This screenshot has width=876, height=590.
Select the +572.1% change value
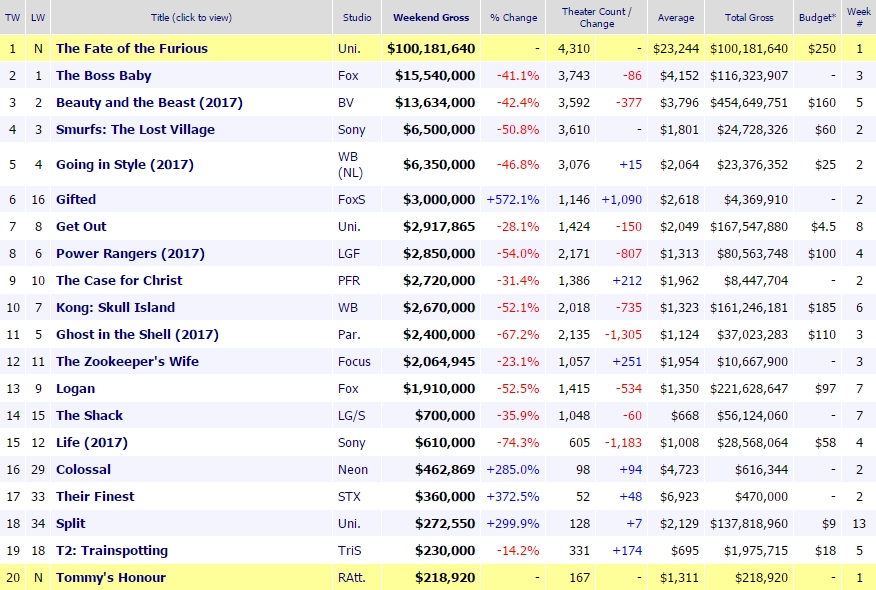click(x=513, y=199)
